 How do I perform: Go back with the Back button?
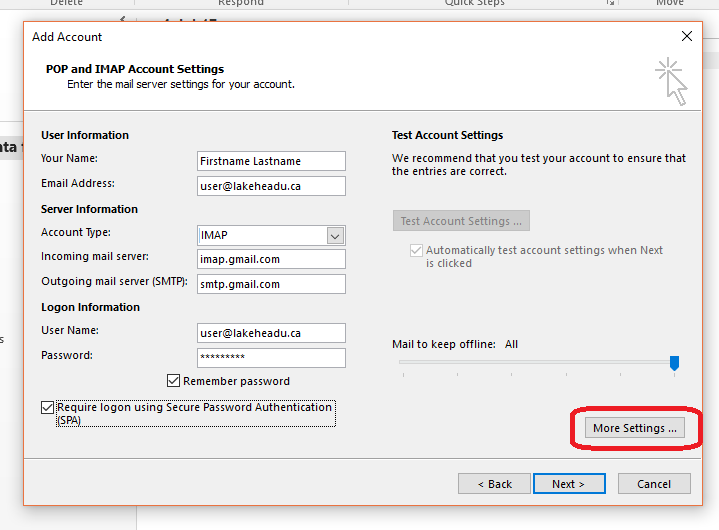click(x=494, y=484)
